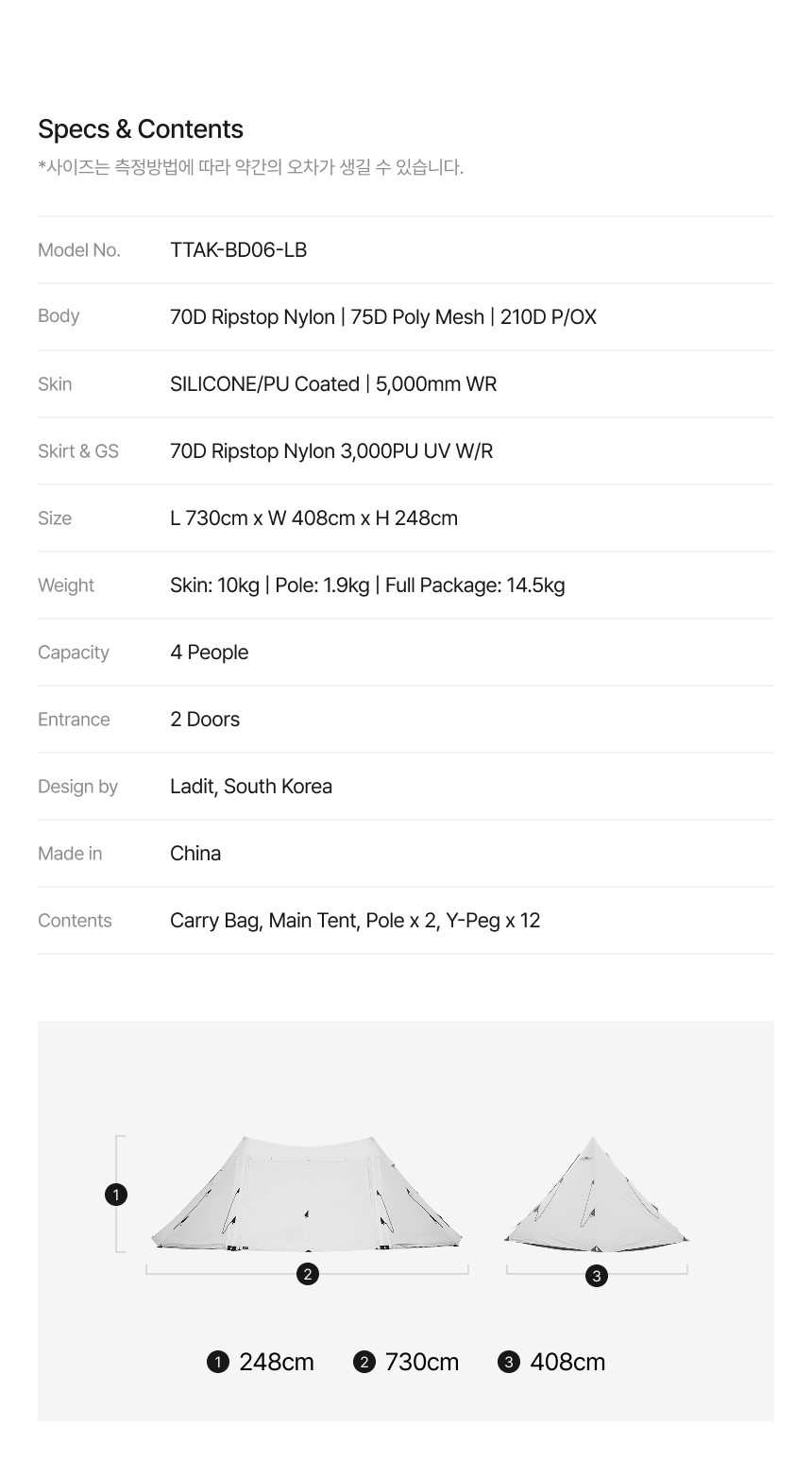Click the Specs & Contents heading
The width and height of the screenshot is (812, 1459).
(141, 129)
